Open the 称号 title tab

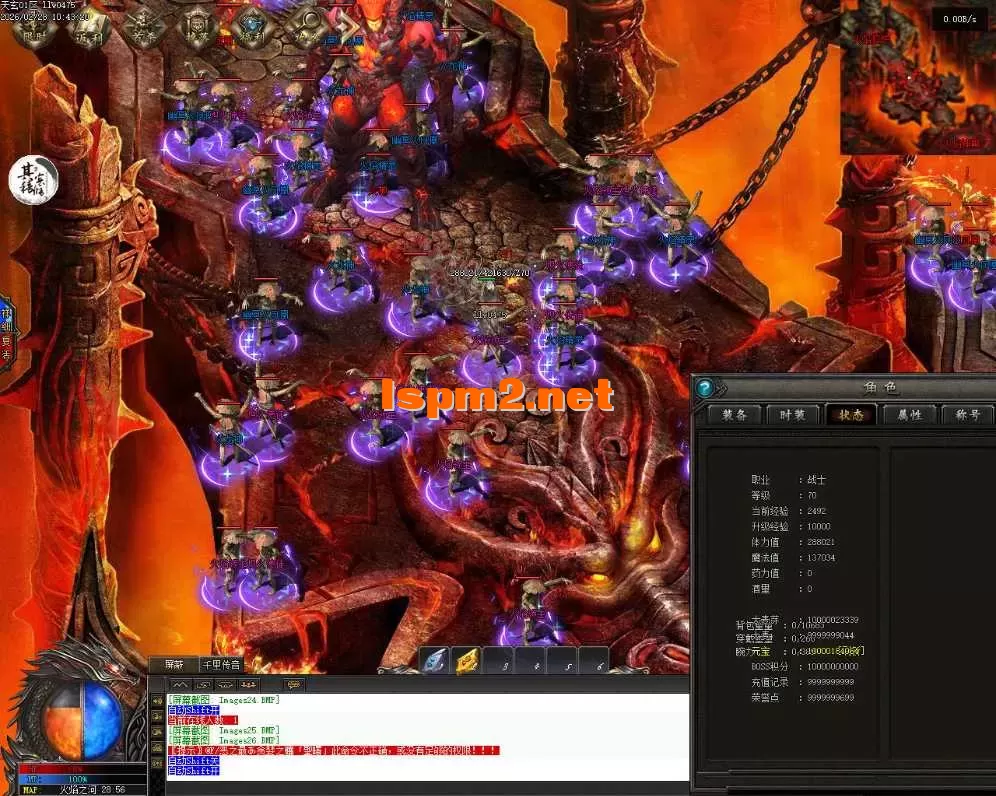(967, 415)
